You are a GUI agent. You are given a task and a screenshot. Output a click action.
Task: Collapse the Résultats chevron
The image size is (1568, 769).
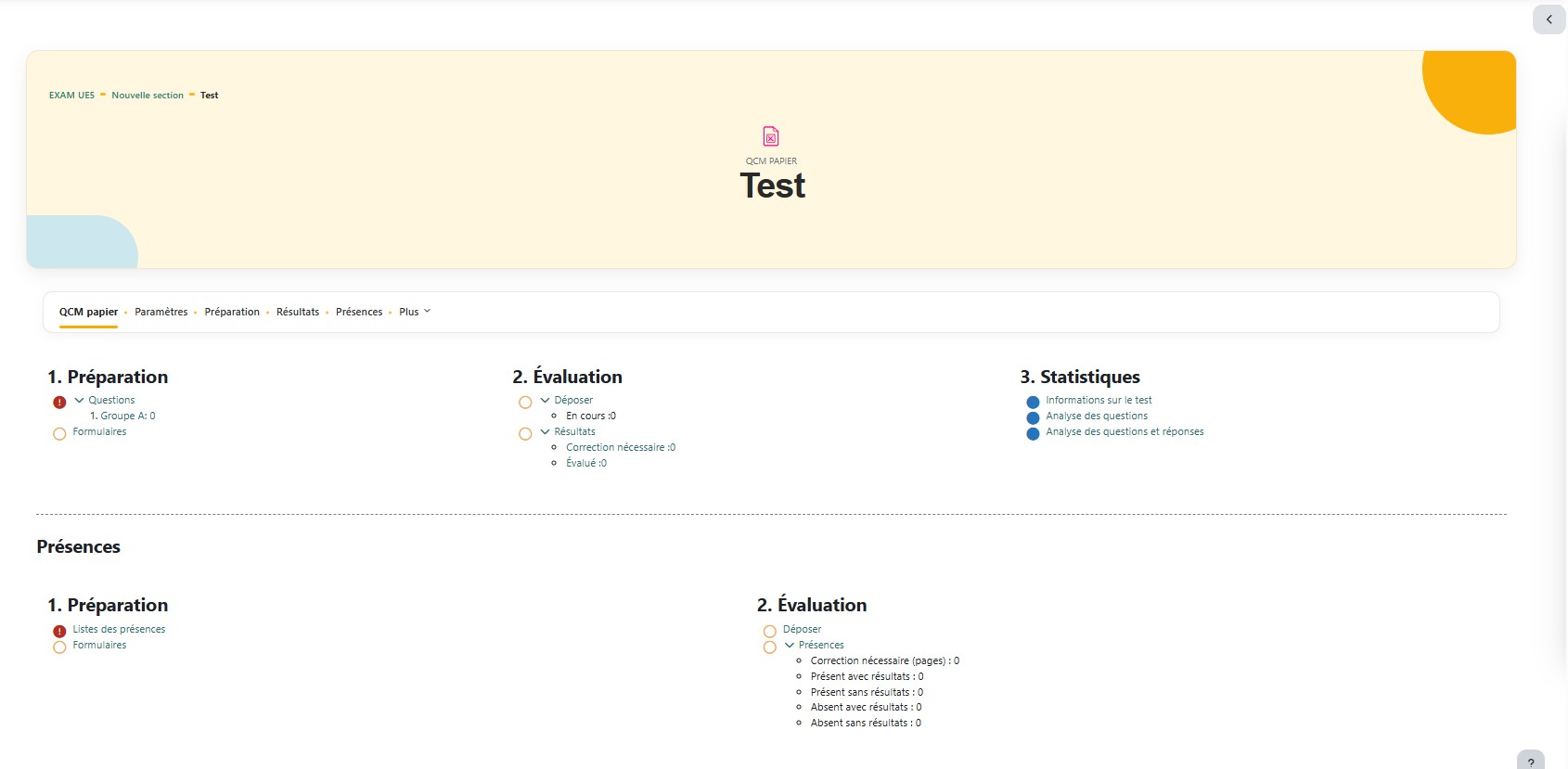(545, 432)
